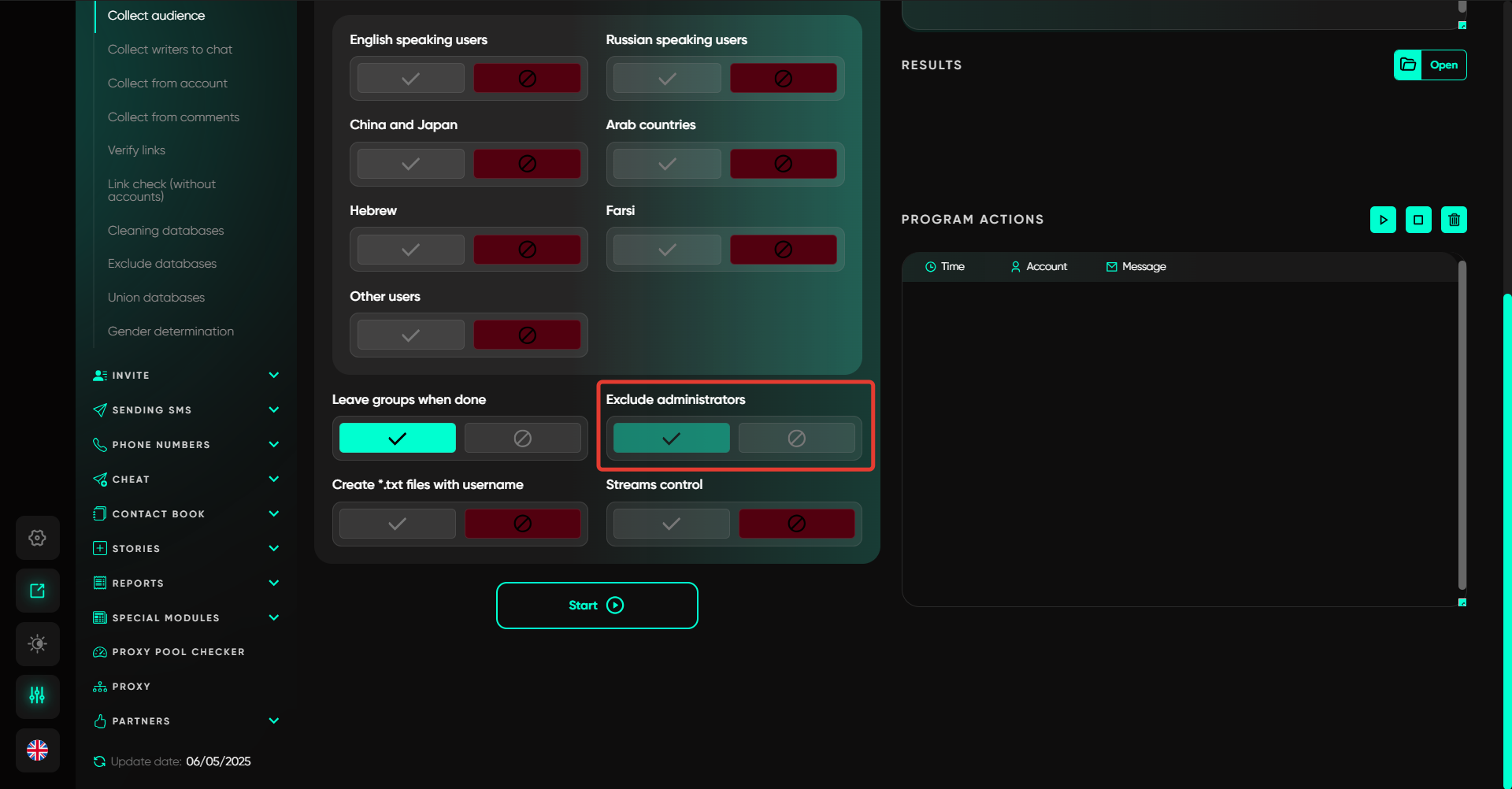Click the refresh icon beside Update date
Image resolution: width=1512 pixels, height=789 pixels.
[x=99, y=761]
